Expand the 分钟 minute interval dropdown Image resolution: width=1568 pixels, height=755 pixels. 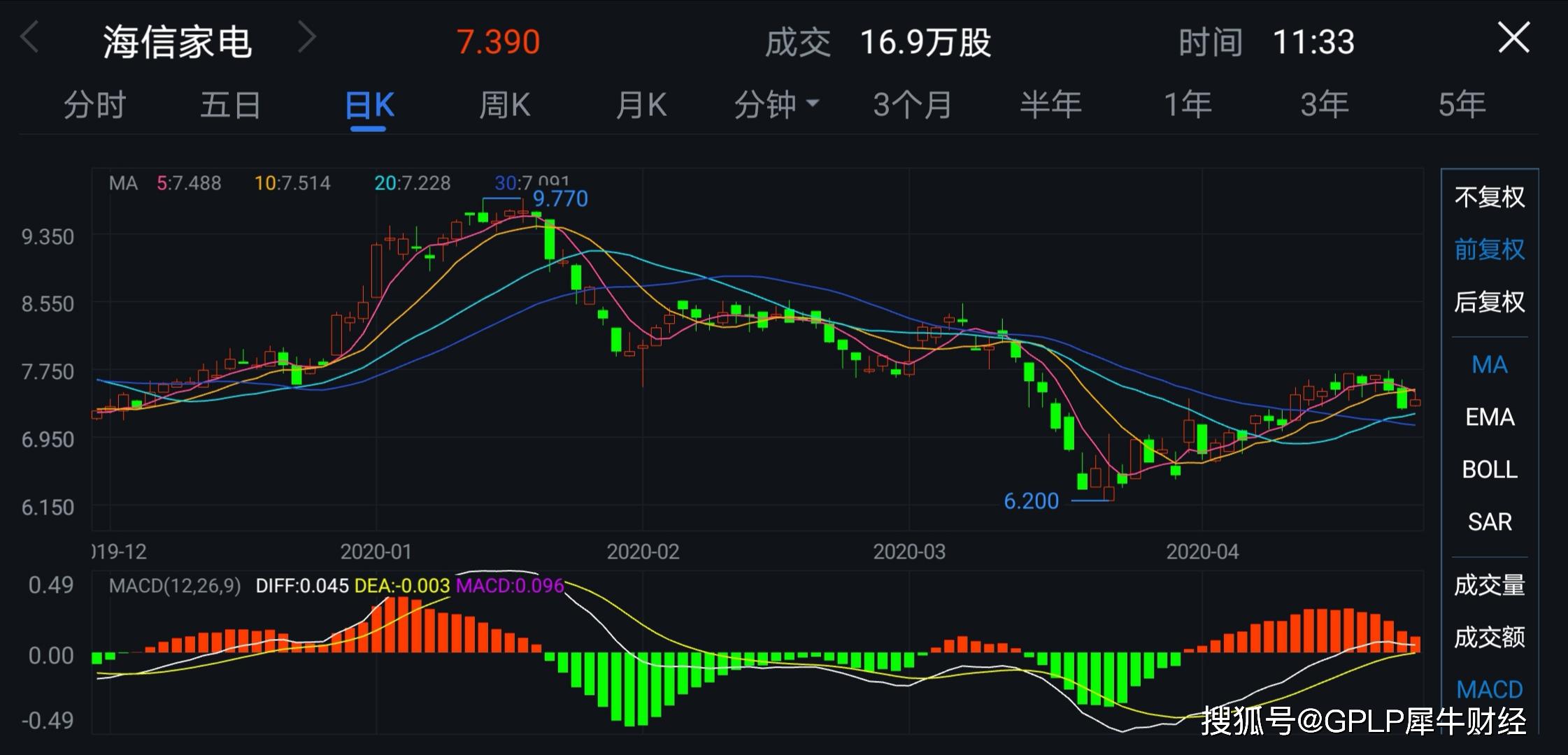coord(775,106)
